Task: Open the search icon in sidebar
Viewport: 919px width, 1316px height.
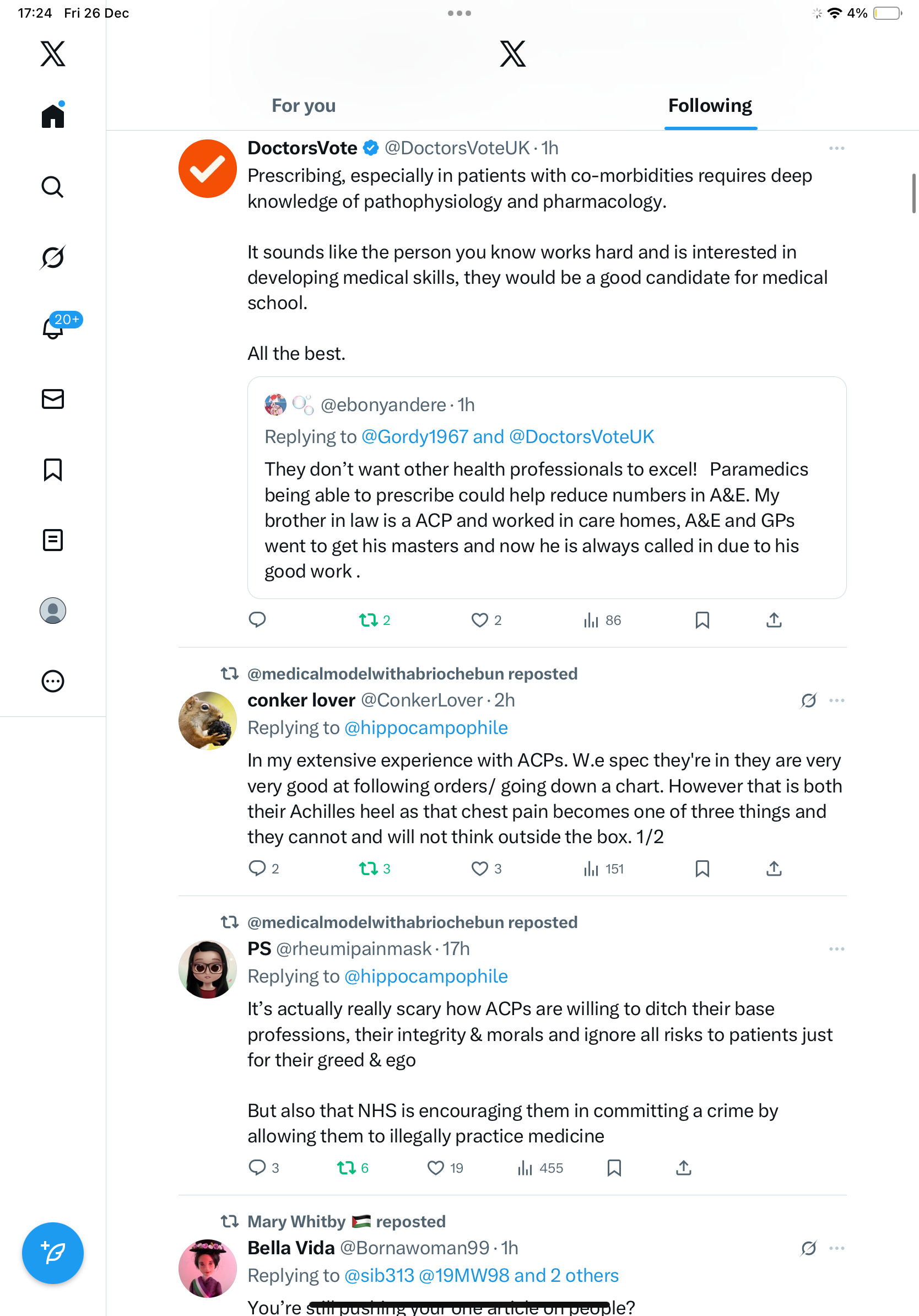Action: tap(53, 187)
